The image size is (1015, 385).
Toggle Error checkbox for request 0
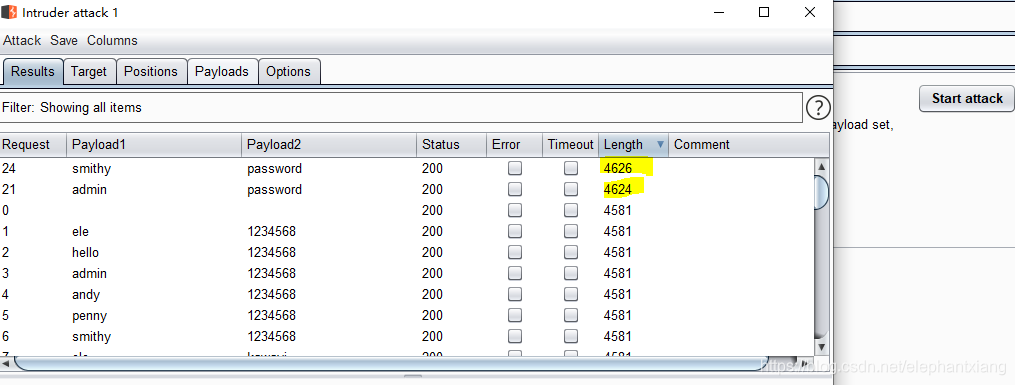click(x=515, y=210)
